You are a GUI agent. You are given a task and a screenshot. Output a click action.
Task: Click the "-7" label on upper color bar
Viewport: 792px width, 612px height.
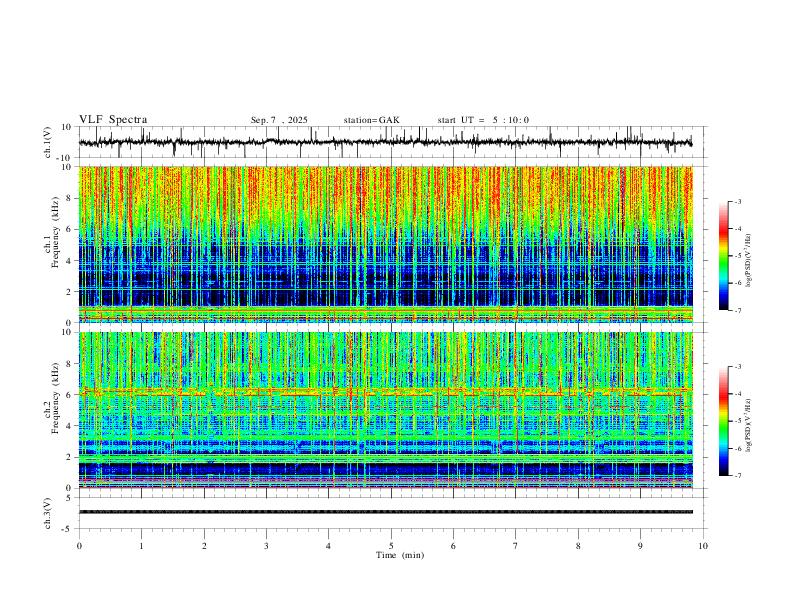(738, 310)
